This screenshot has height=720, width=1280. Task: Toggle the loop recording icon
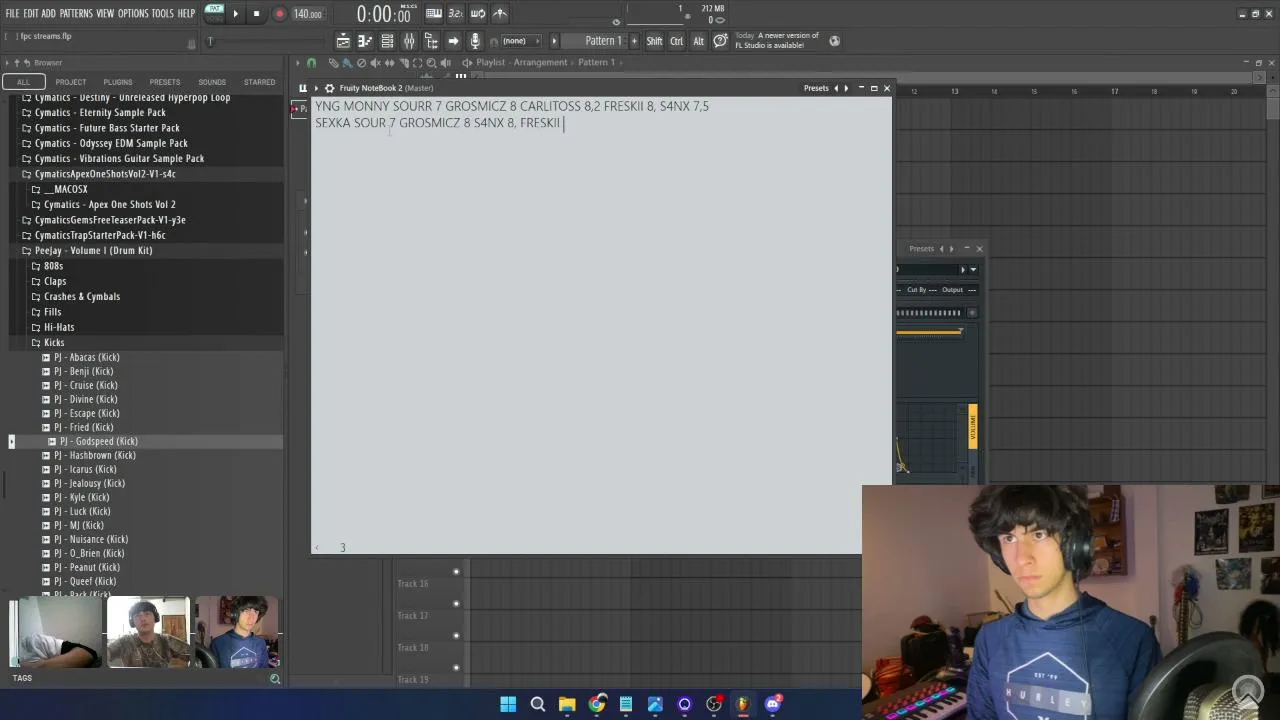(478, 14)
